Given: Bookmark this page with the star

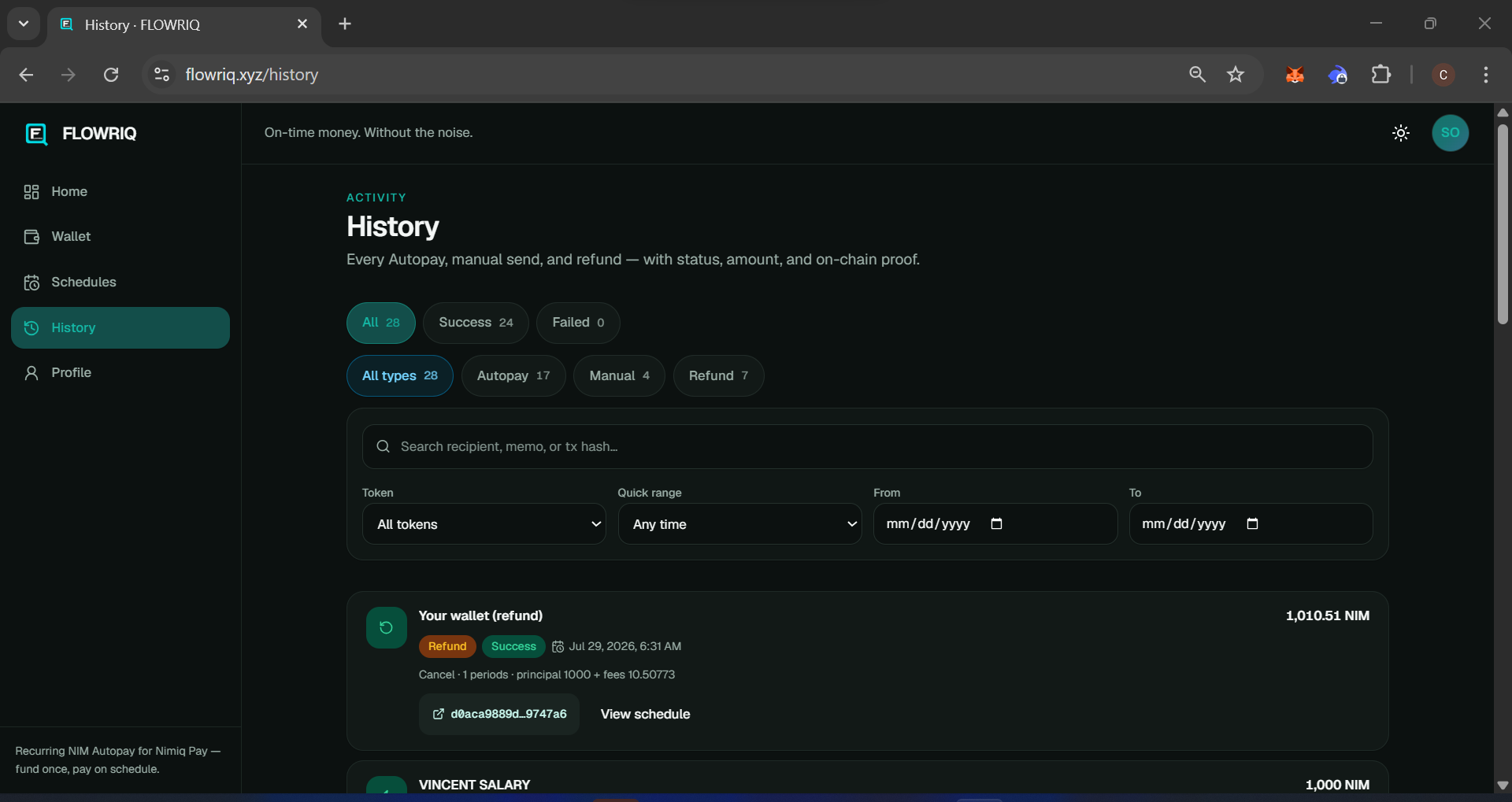Looking at the screenshot, I should click(x=1236, y=75).
